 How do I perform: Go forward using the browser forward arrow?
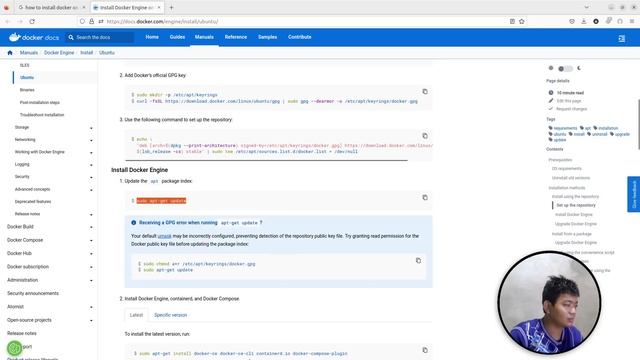20,21
